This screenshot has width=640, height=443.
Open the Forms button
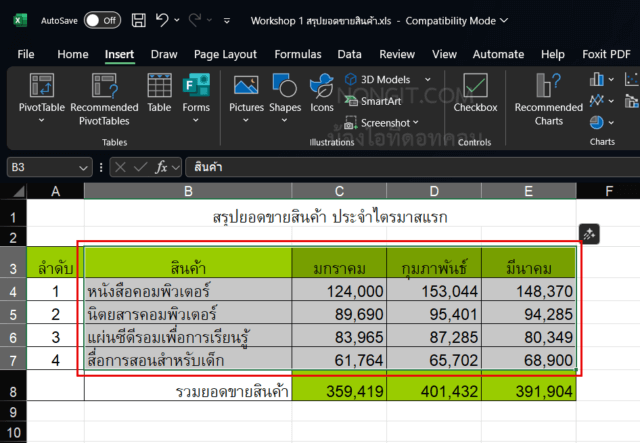pos(196,98)
